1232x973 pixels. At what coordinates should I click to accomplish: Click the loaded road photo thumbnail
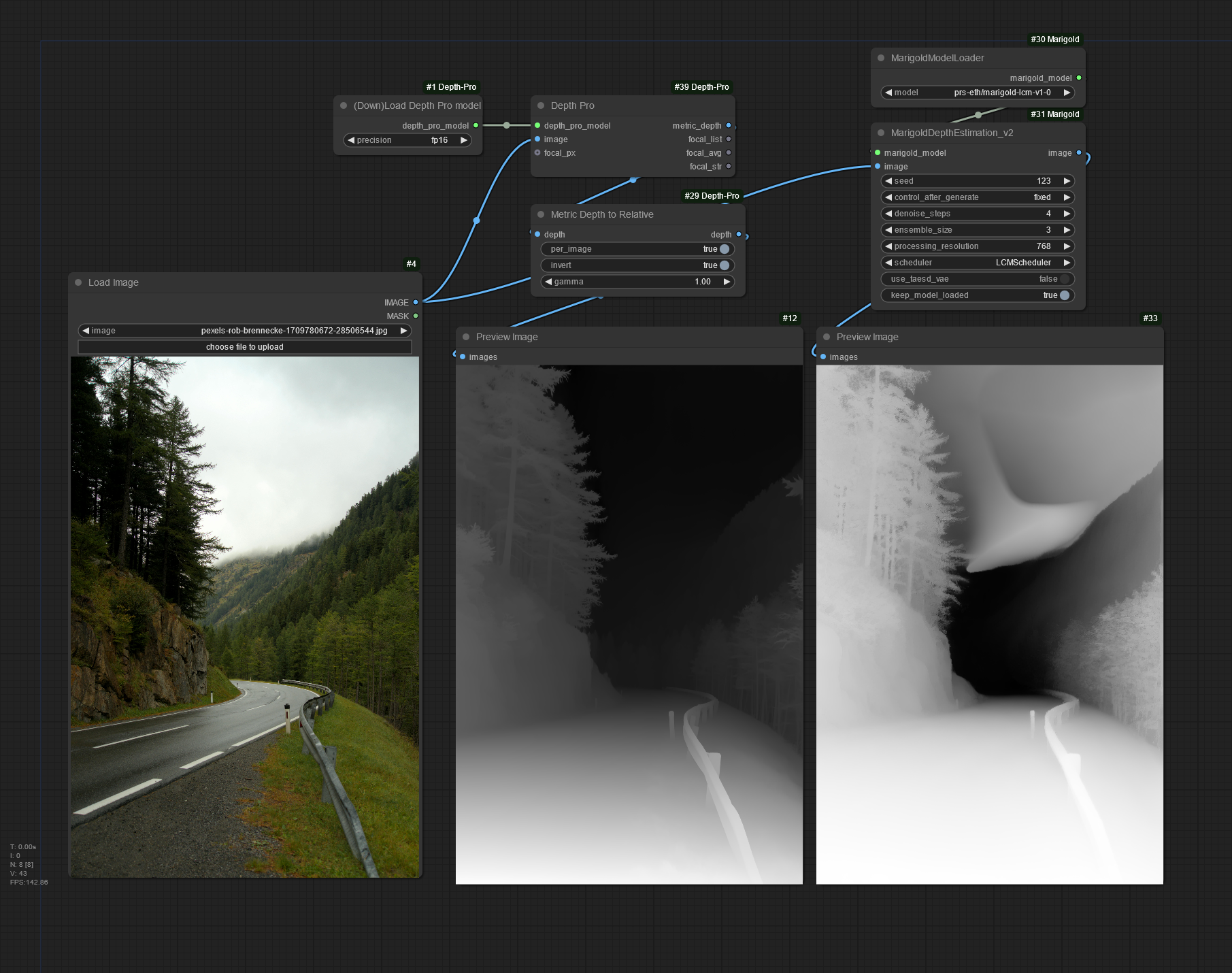tap(245, 617)
